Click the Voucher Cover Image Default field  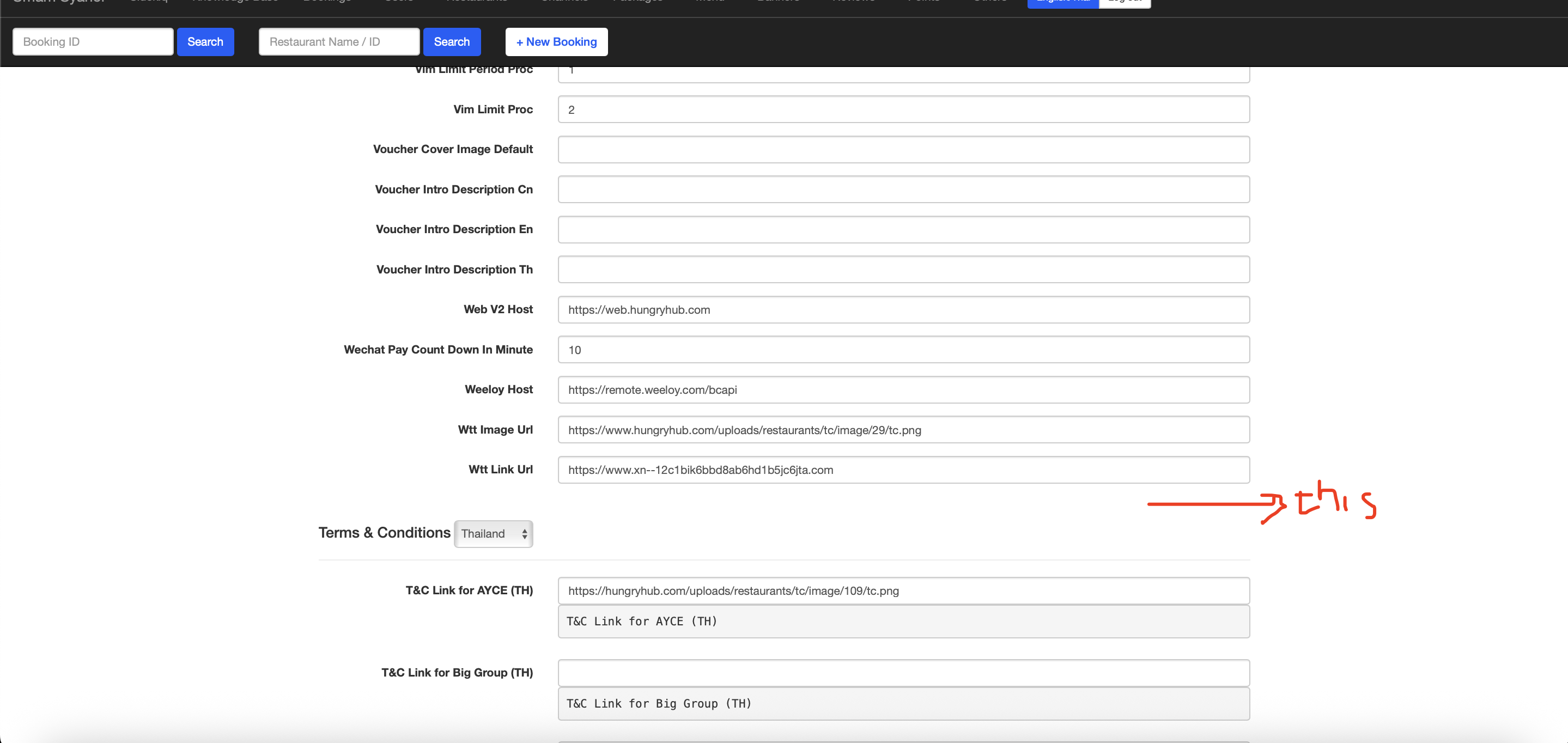pyautogui.click(x=903, y=150)
